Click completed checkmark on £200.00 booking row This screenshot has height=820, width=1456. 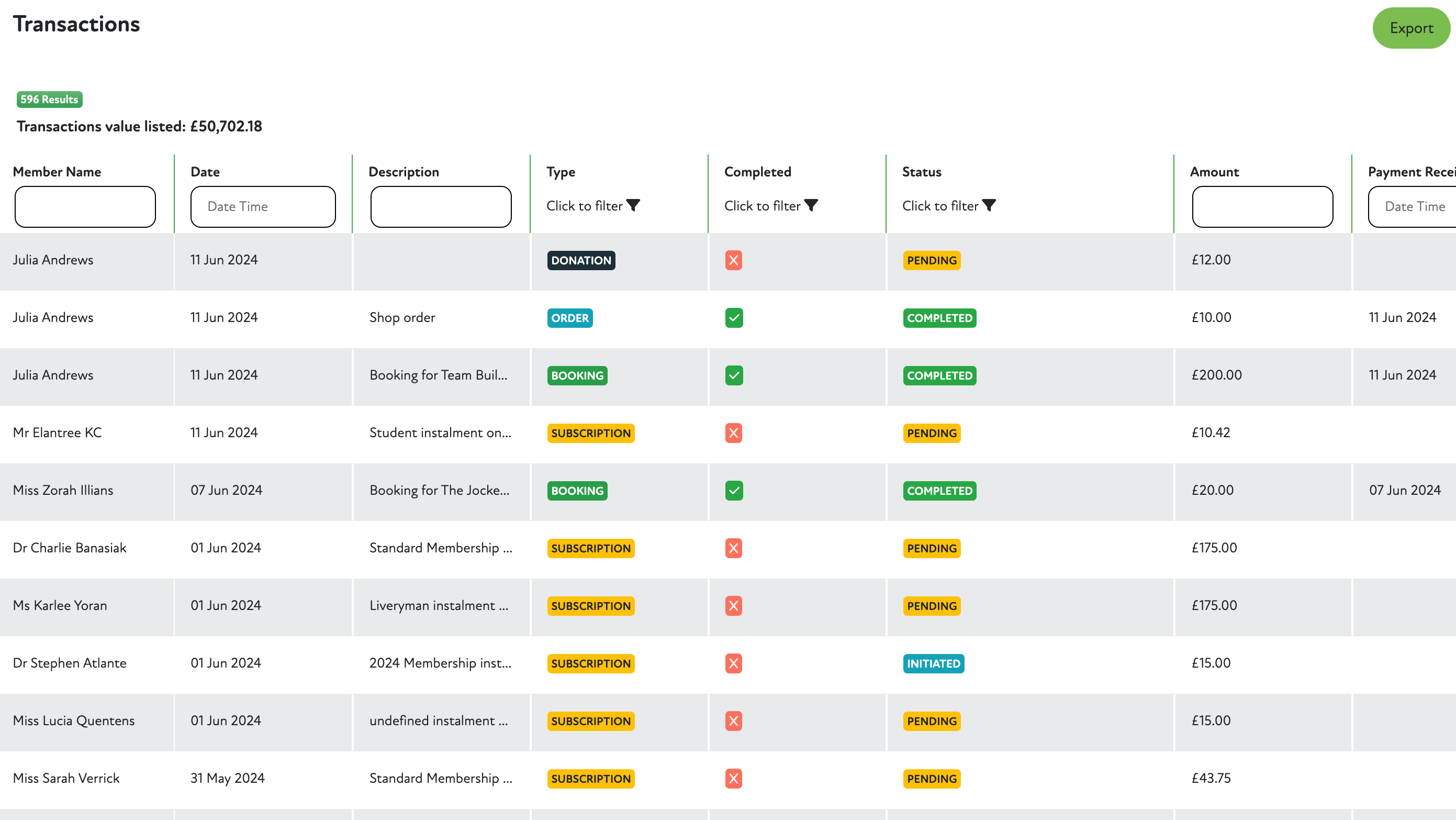click(734, 375)
